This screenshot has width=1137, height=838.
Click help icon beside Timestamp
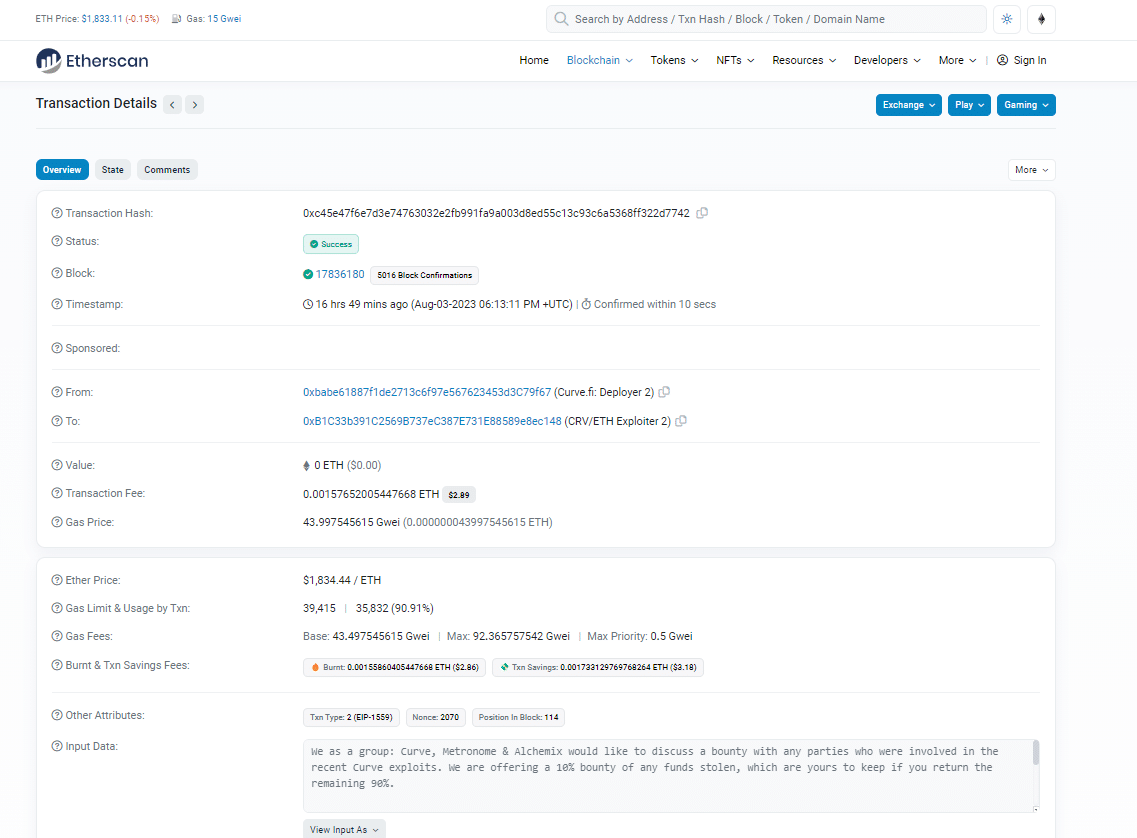57,304
